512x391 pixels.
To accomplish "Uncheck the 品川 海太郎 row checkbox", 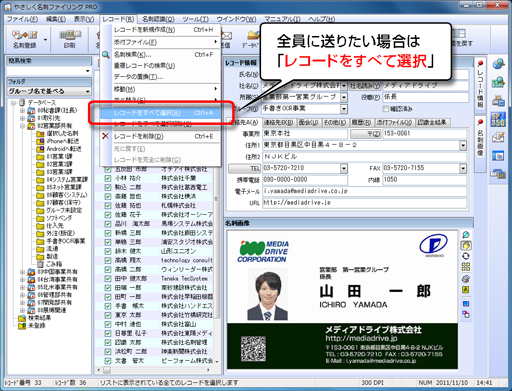I will tap(108, 224).
